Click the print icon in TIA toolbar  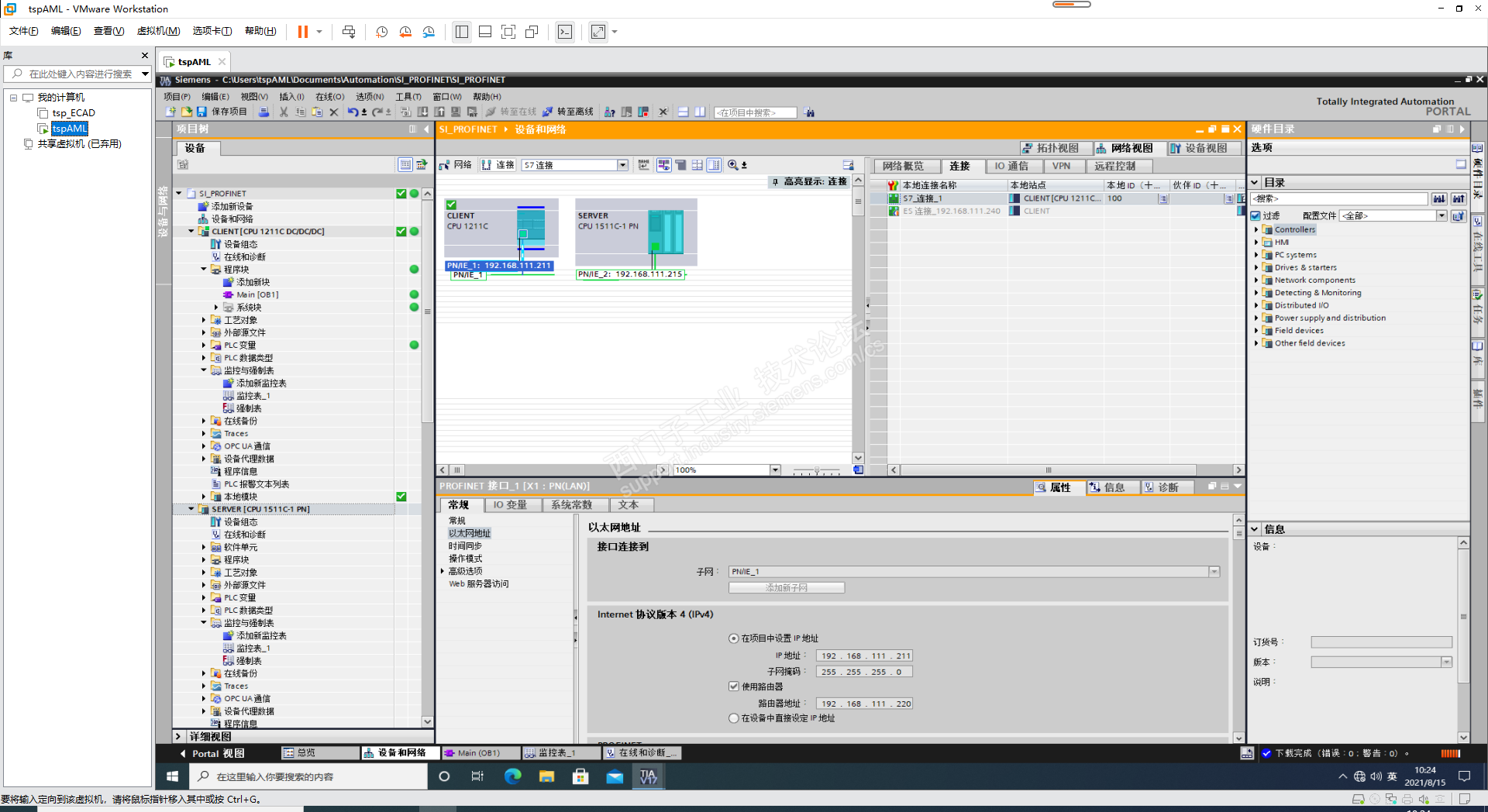pos(264,112)
